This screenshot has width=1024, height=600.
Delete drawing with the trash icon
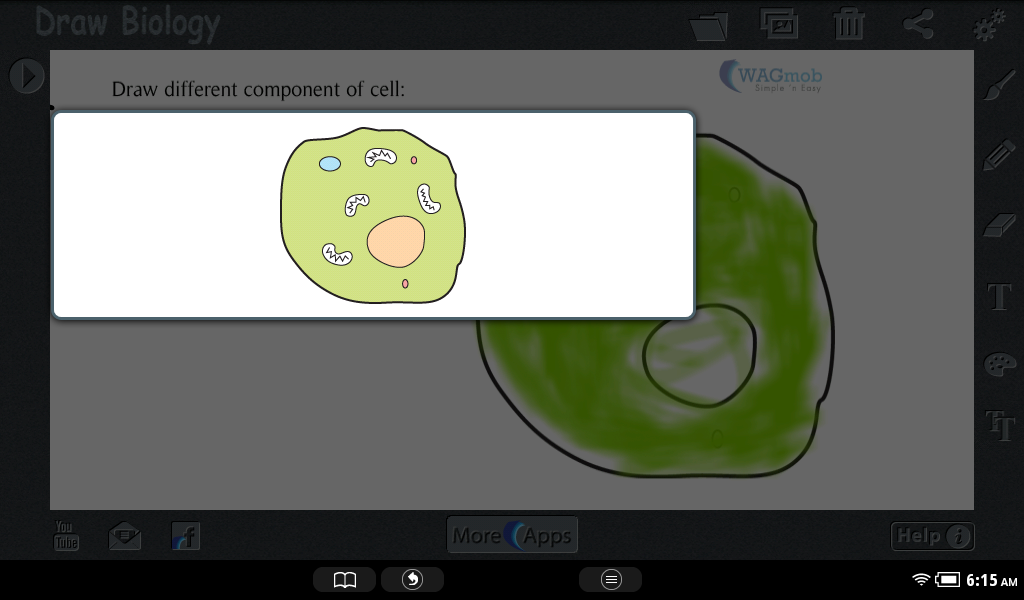pyautogui.click(x=849, y=24)
